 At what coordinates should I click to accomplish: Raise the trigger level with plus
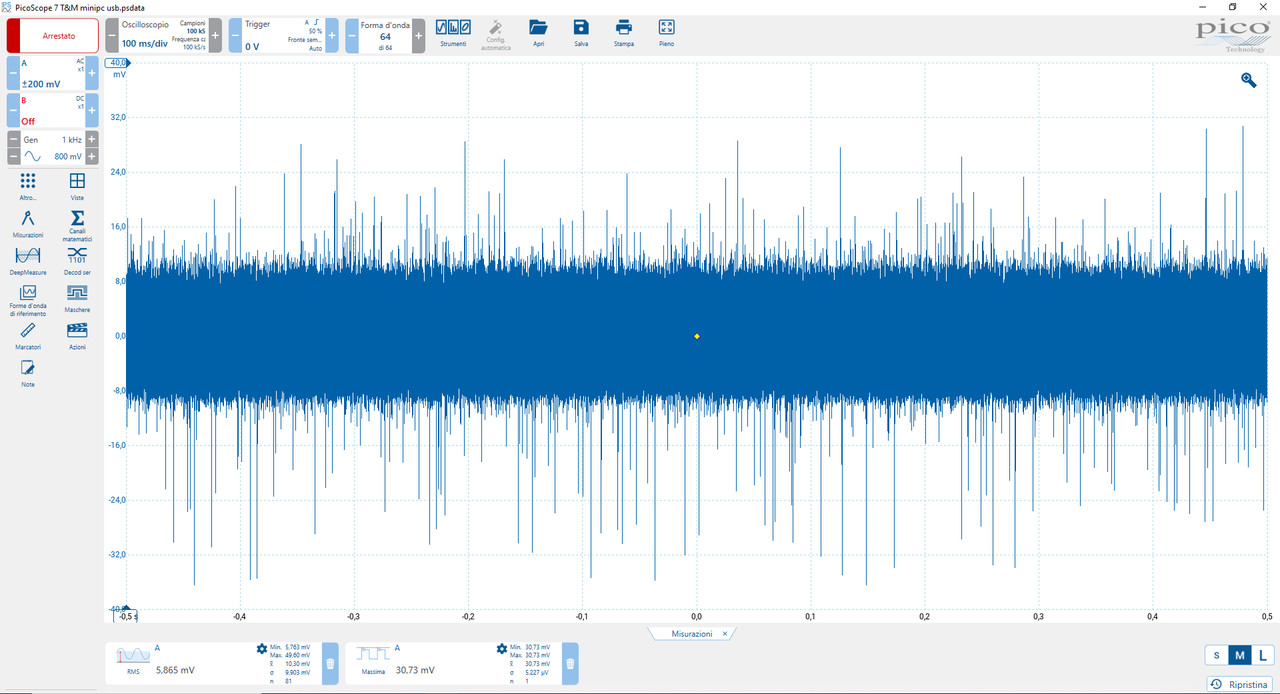pyautogui.click(x=332, y=35)
